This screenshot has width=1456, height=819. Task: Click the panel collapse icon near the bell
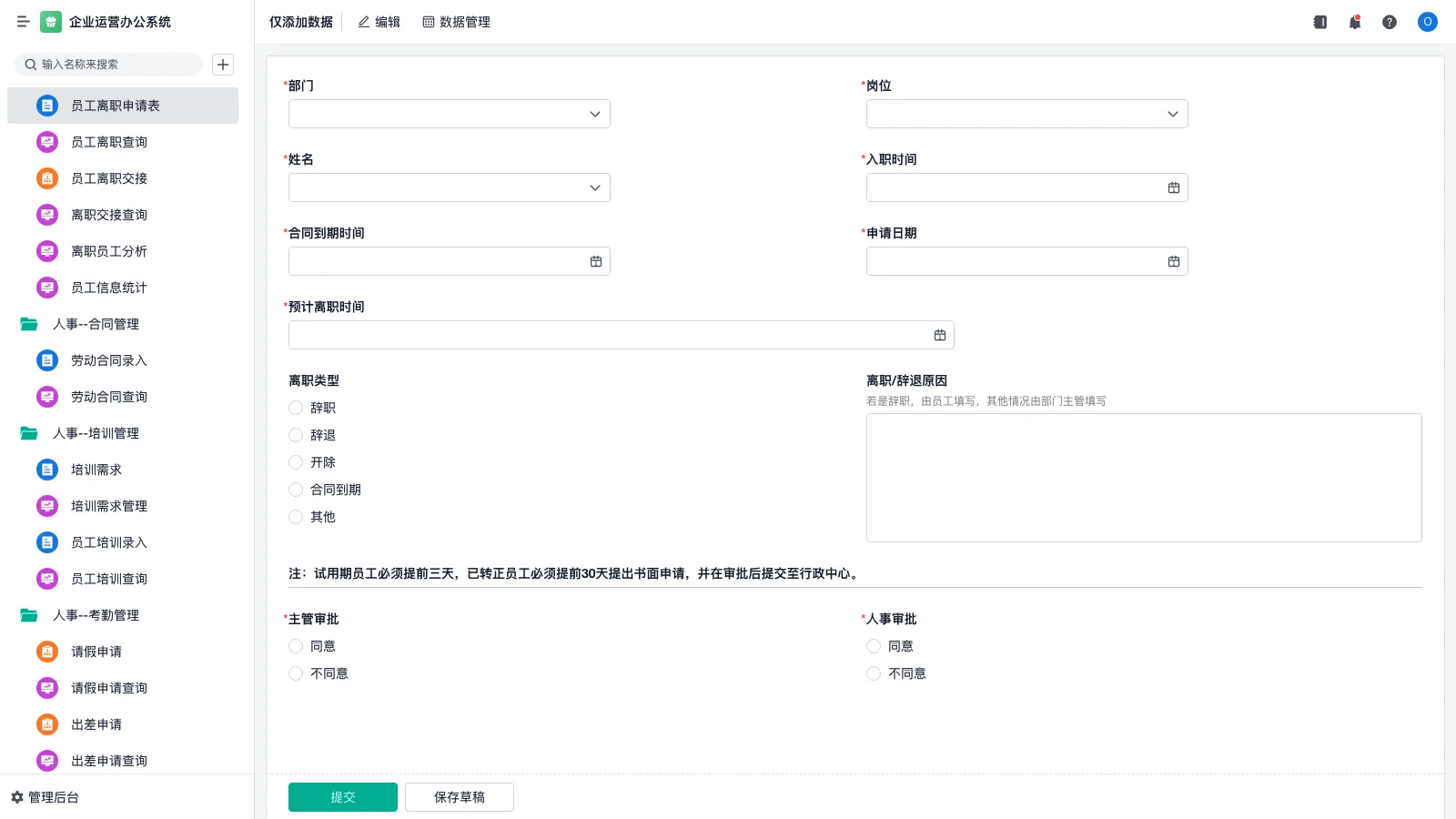(x=1319, y=22)
